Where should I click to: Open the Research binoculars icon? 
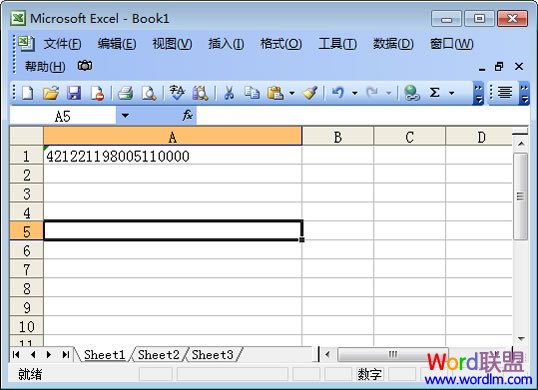200,93
